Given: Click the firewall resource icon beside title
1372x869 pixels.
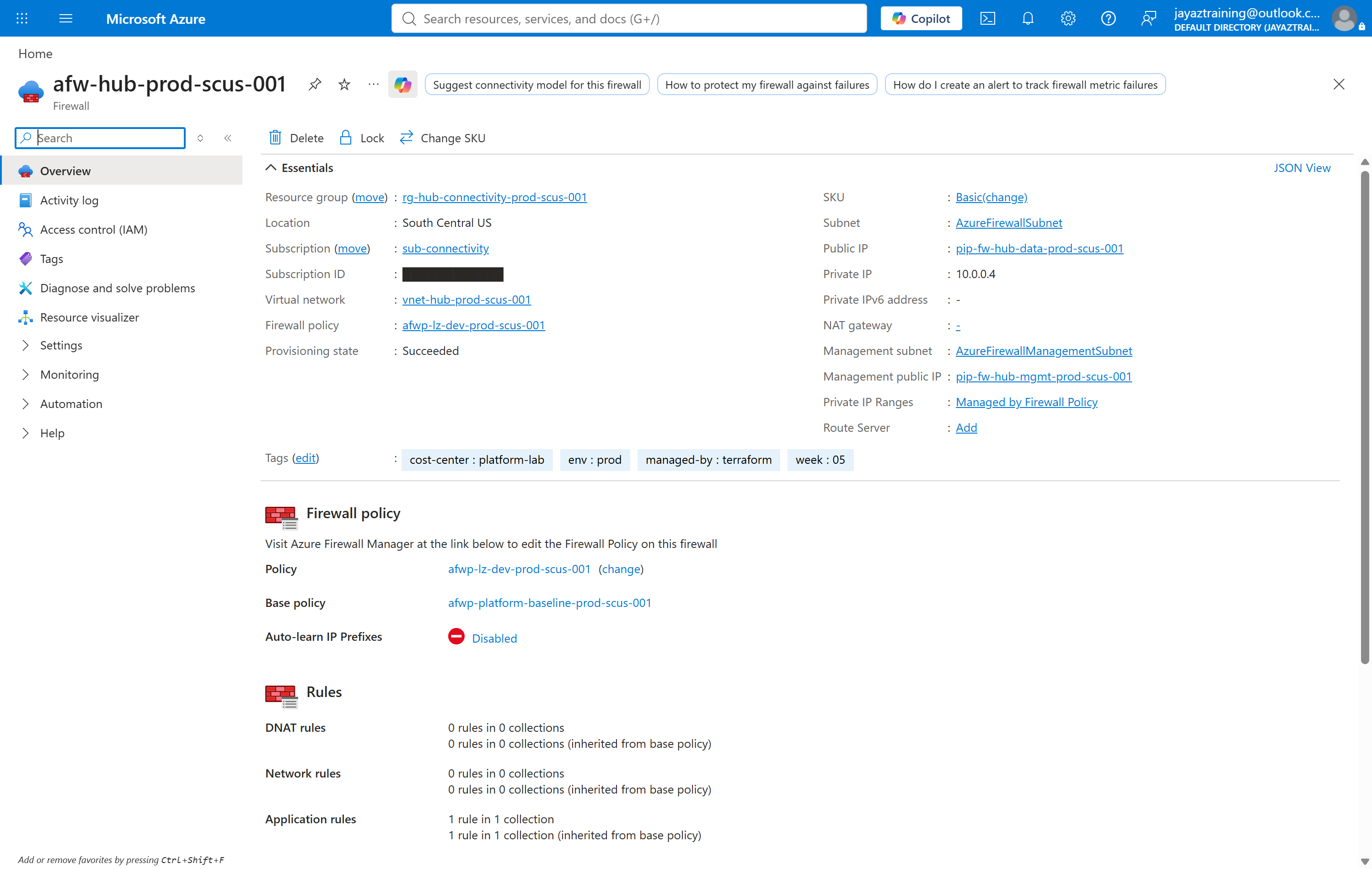Looking at the screenshot, I should 31,91.
